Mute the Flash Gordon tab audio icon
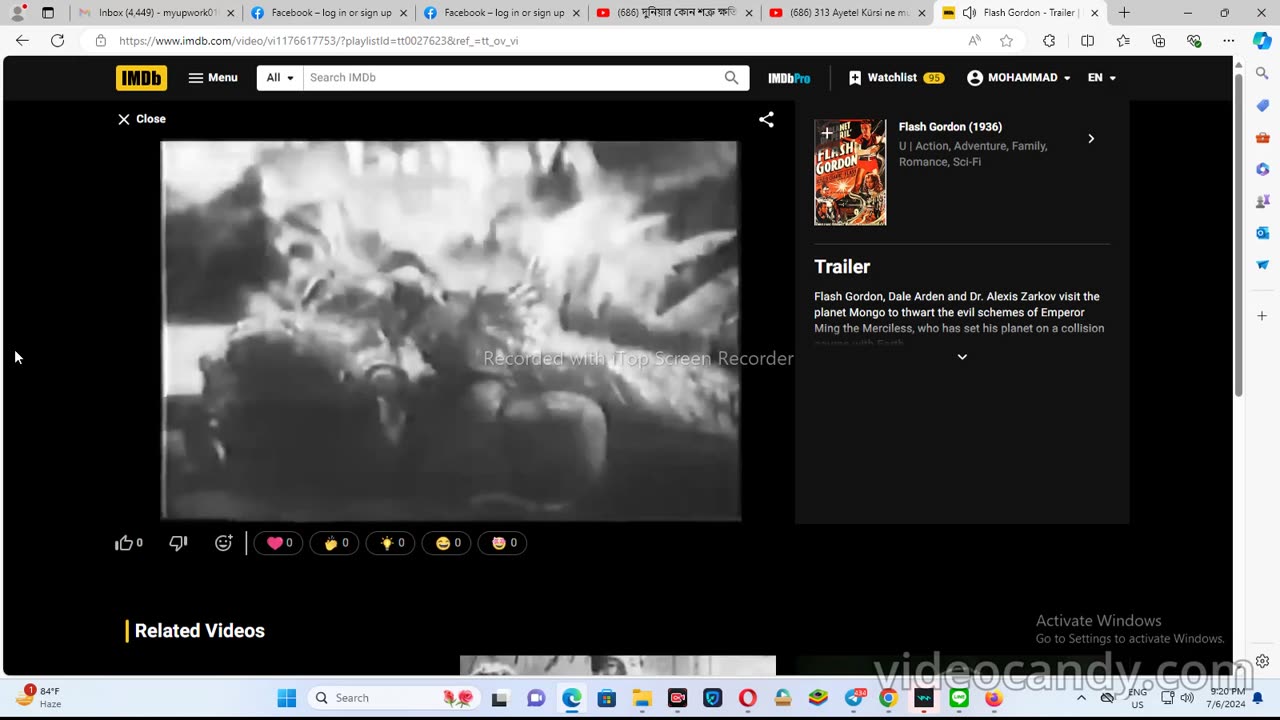The height and width of the screenshot is (720, 1280). click(969, 13)
